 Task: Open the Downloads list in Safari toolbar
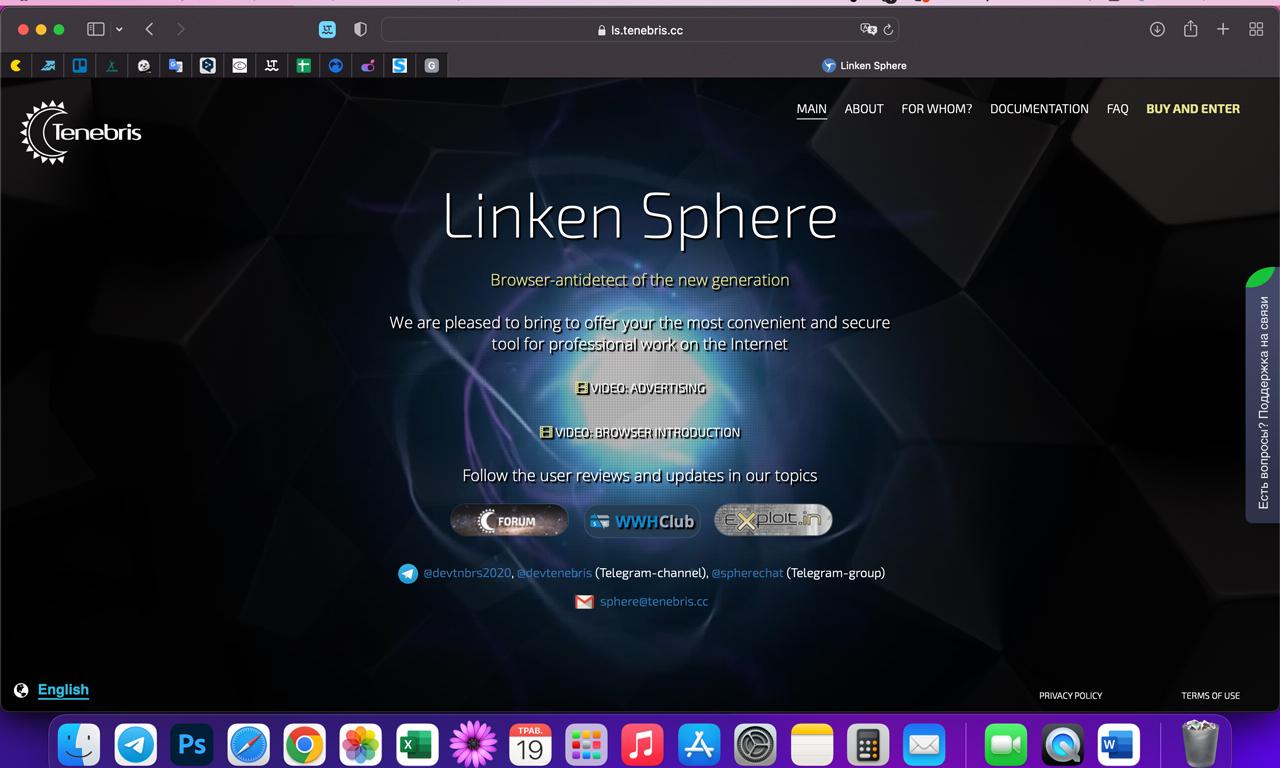coord(1157,30)
